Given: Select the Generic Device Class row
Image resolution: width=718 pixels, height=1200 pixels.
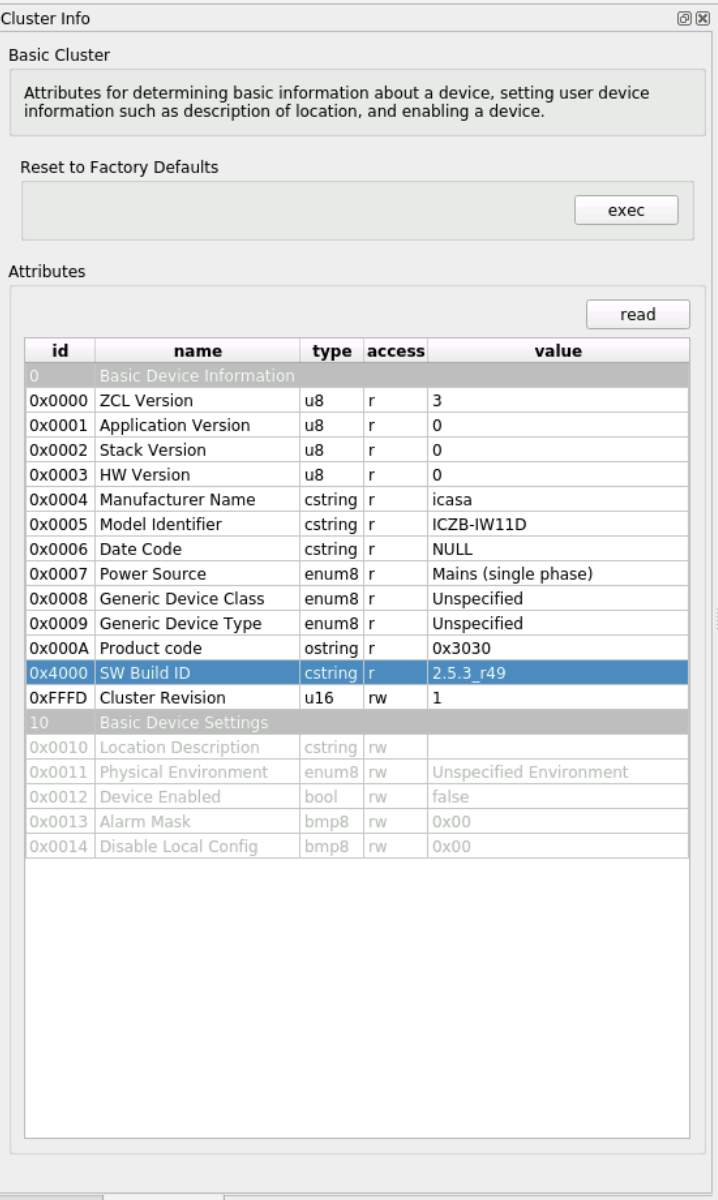Looking at the screenshot, I should [357, 599].
